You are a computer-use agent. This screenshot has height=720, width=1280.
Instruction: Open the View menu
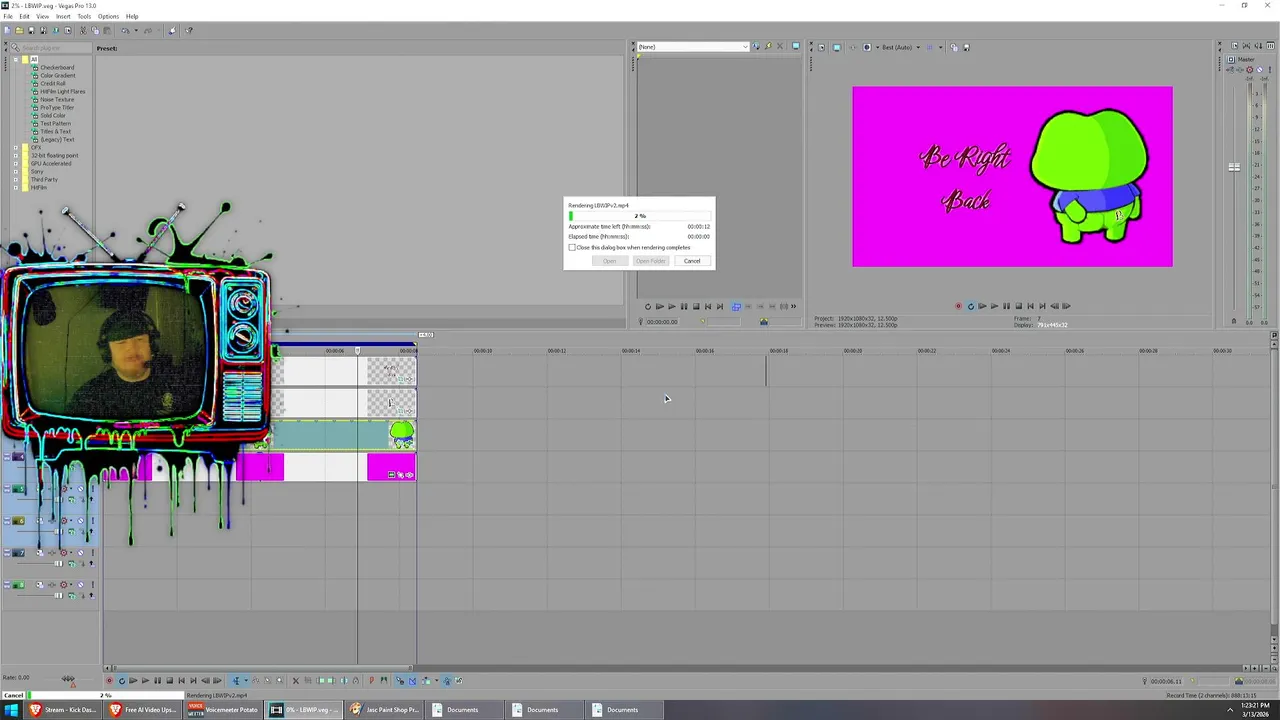(x=43, y=16)
